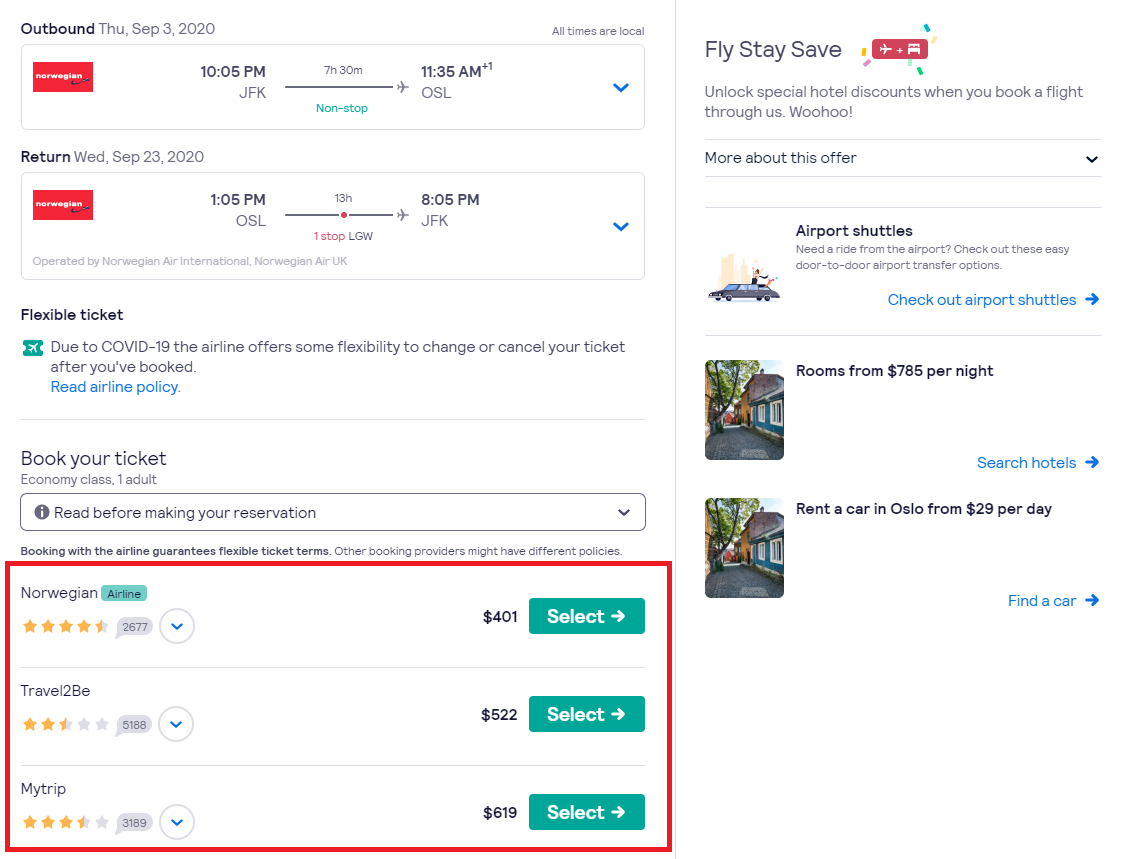Open the Read airline policy link
This screenshot has width=1127, height=859.
click(x=115, y=387)
